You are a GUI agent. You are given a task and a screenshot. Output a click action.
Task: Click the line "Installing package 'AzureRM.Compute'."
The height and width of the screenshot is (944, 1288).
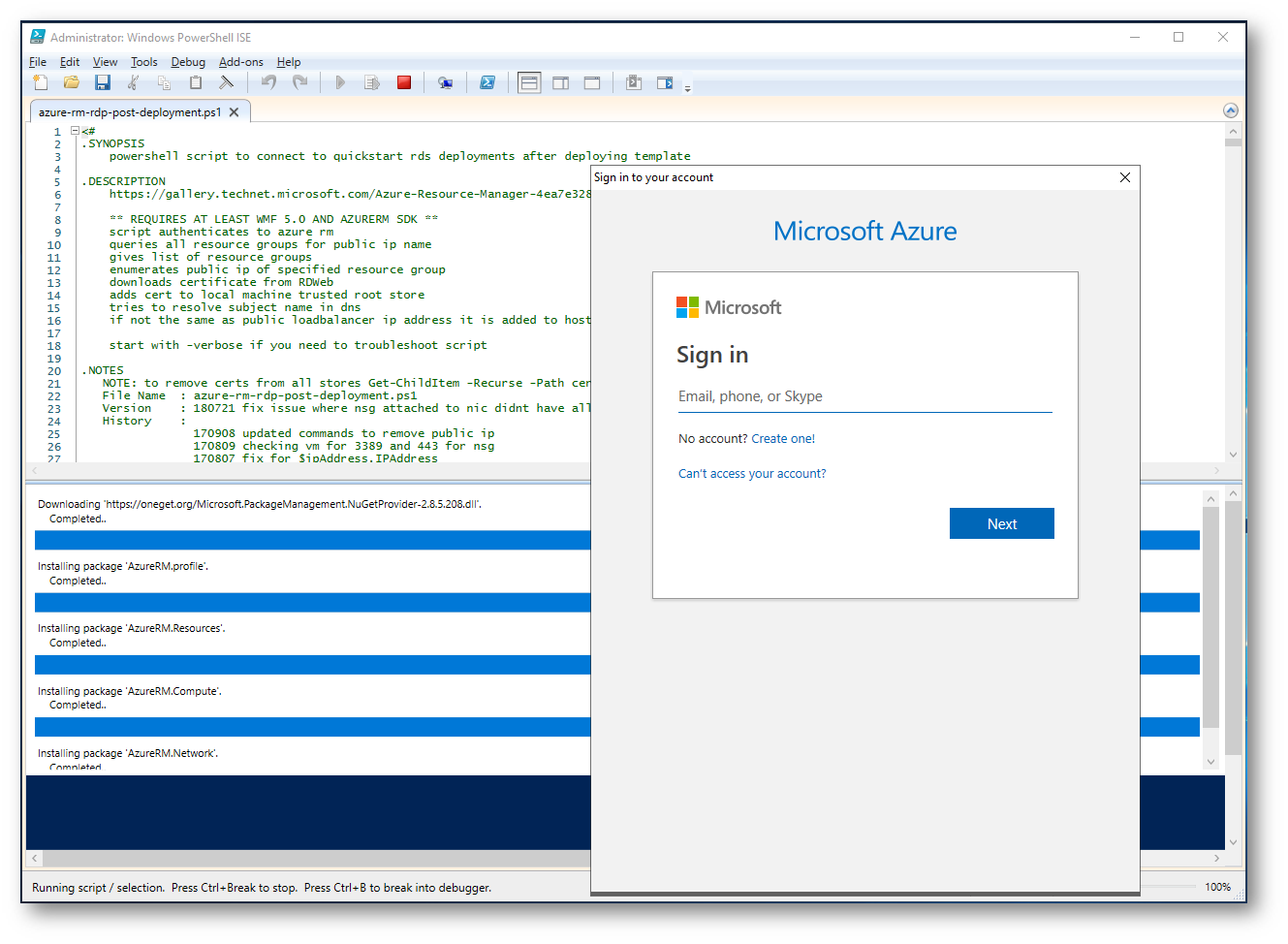pos(130,691)
